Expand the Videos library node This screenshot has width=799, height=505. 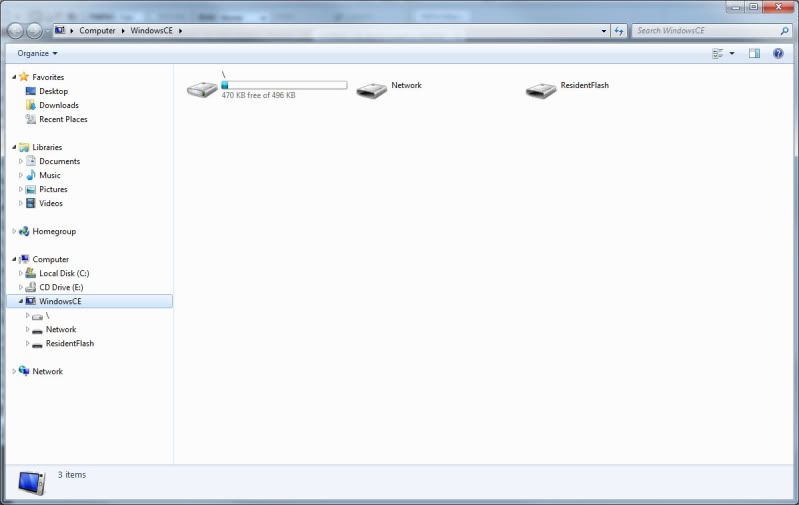[x=21, y=203]
